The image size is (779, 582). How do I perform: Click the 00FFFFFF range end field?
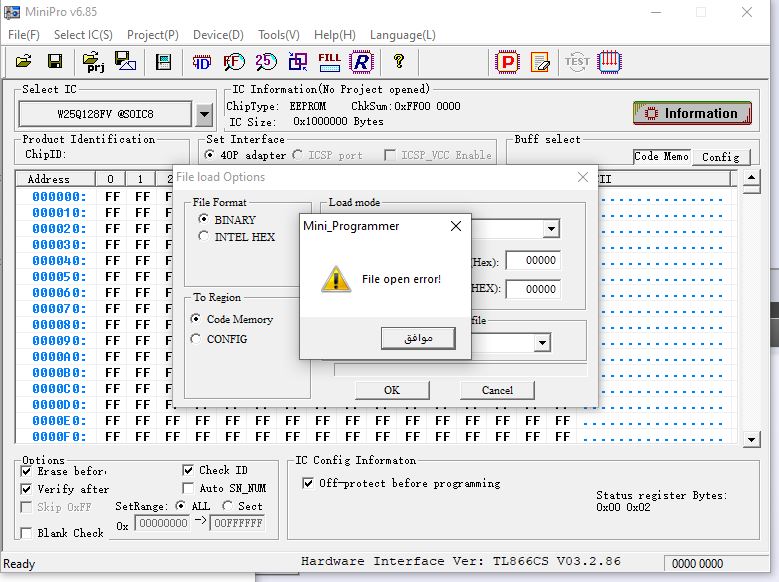[237, 523]
